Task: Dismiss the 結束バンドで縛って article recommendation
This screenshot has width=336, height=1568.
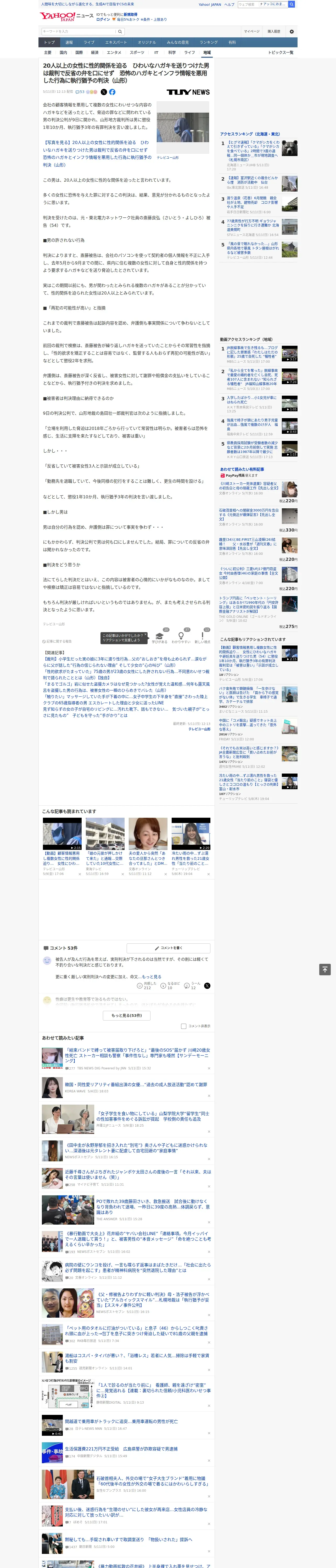Action: point(209,1068)
